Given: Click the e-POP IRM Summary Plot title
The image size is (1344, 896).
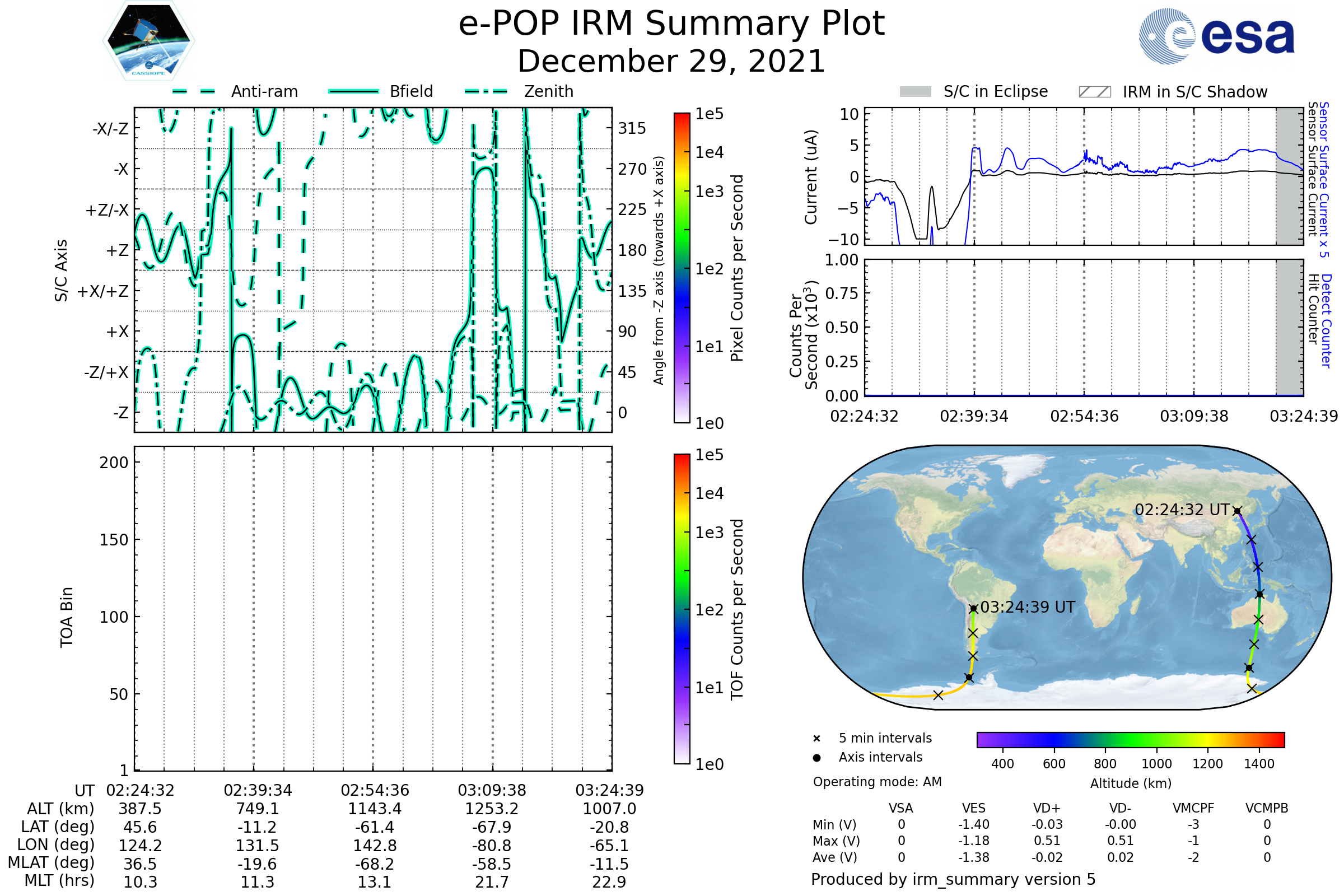Looking at the screenshot, I should [x=671, y=24].
